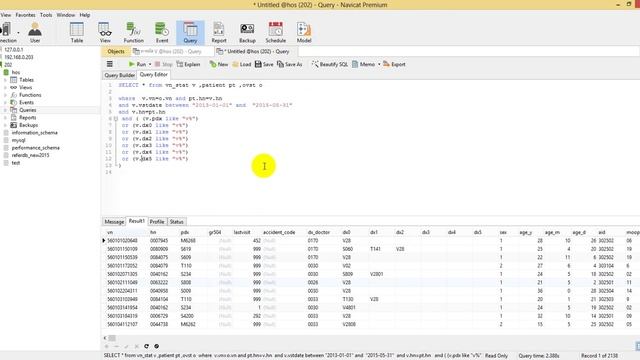Open the Backup toolbar icon
This screenshot has height=360, width=640.
tap(247, 33)
